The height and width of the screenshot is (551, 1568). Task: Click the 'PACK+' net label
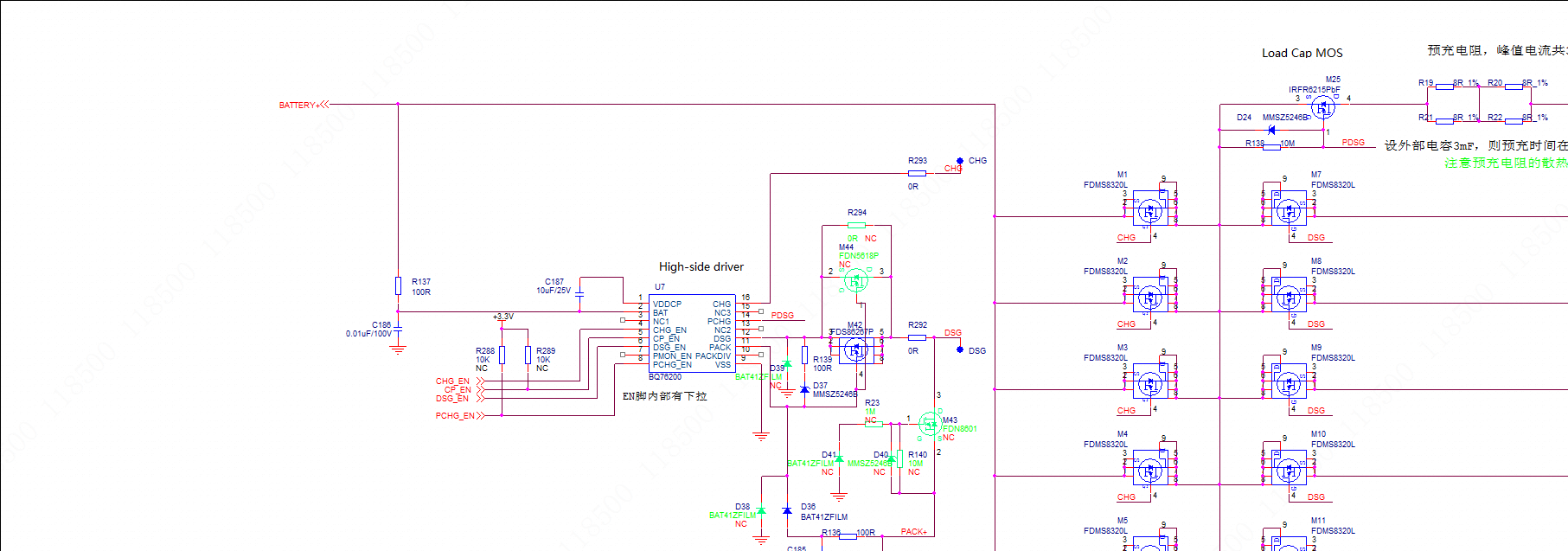coord(914,532)
